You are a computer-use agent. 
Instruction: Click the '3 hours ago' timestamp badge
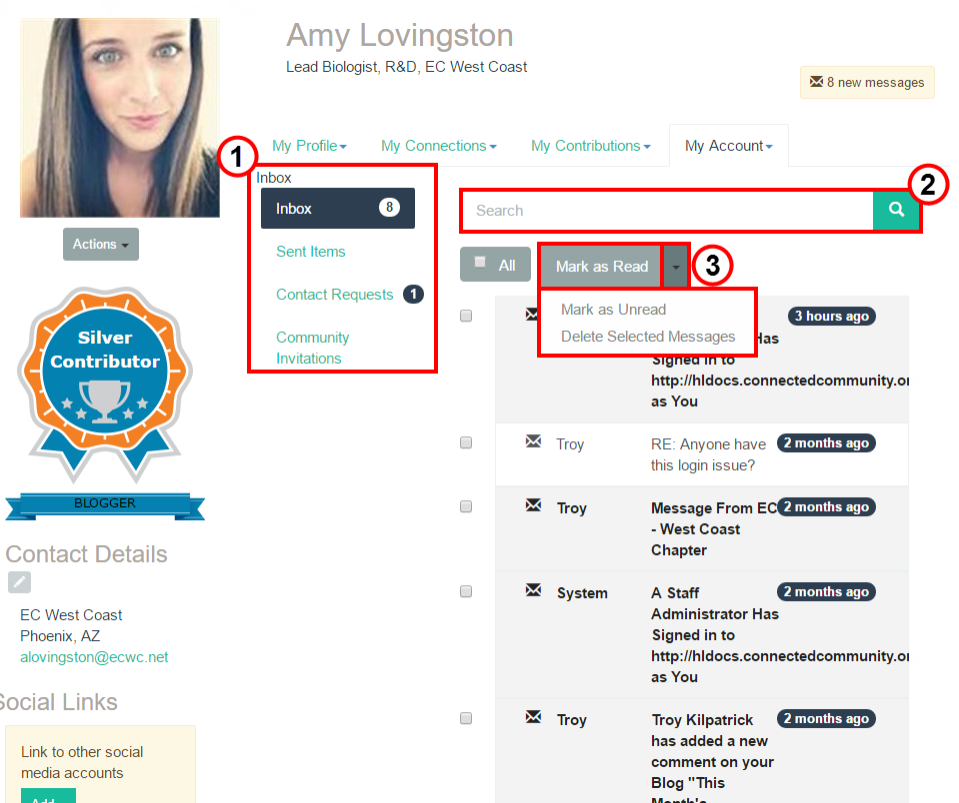pyautogui.click(x=831, y=316)
